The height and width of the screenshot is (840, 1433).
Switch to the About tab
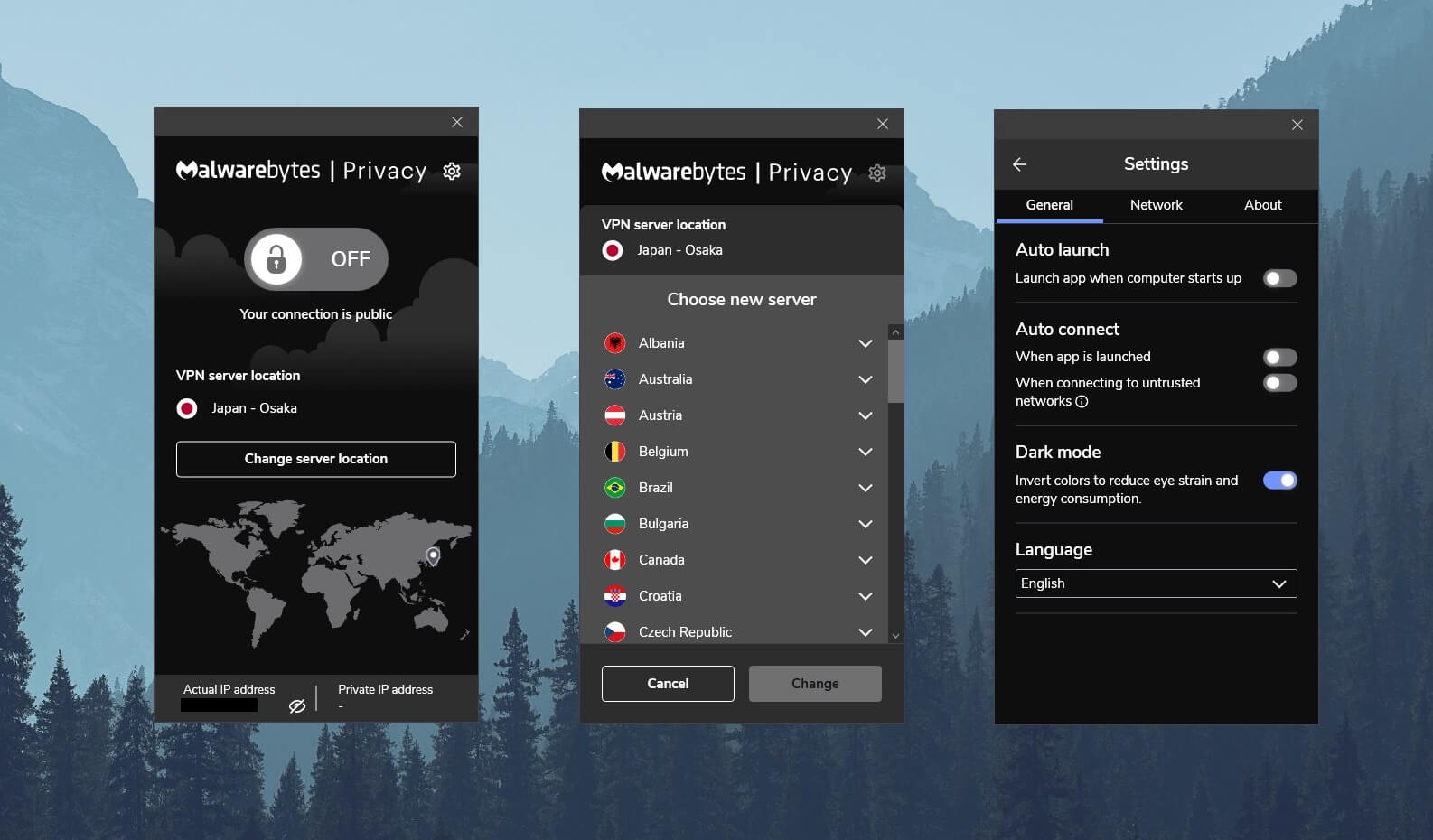tap(1262, 205)
